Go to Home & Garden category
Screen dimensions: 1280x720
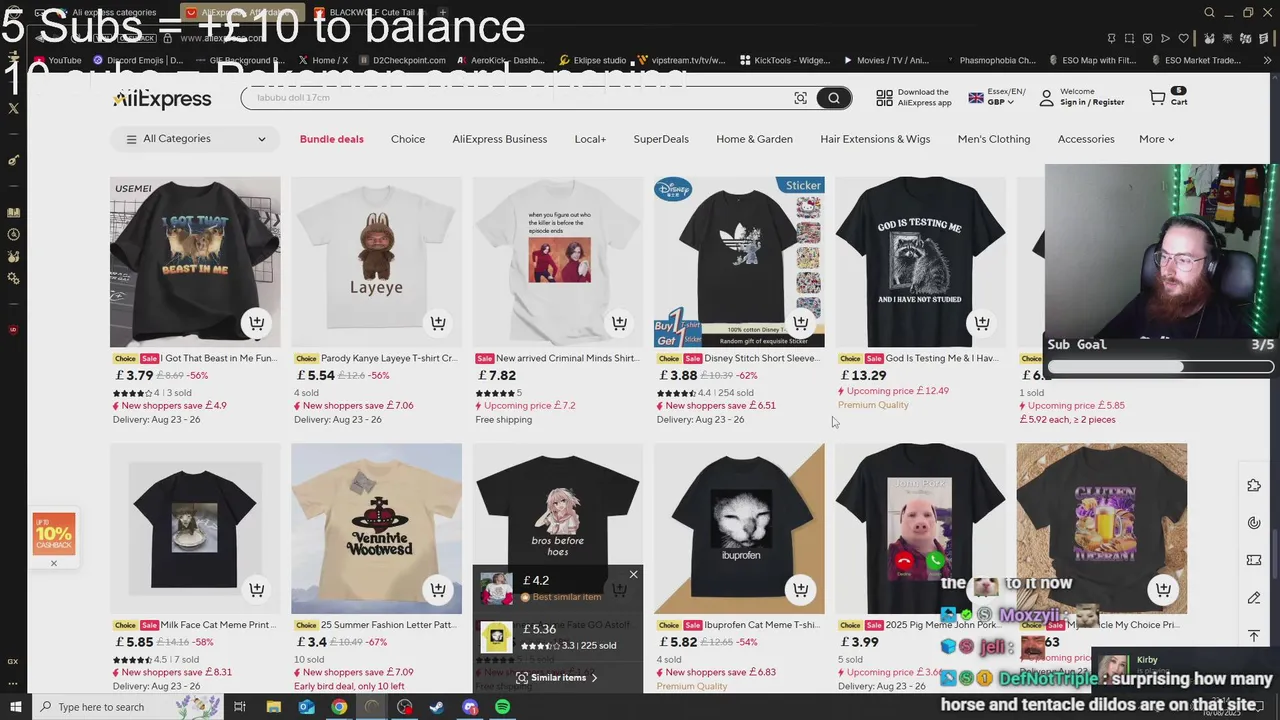click(x=754, y=139)
